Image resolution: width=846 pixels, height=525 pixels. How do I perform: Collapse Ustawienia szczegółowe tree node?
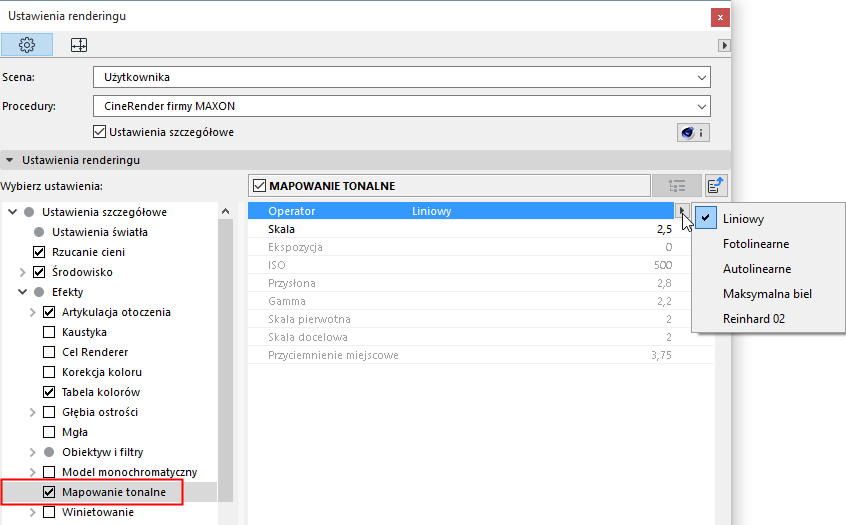click(x=12, y=212)
